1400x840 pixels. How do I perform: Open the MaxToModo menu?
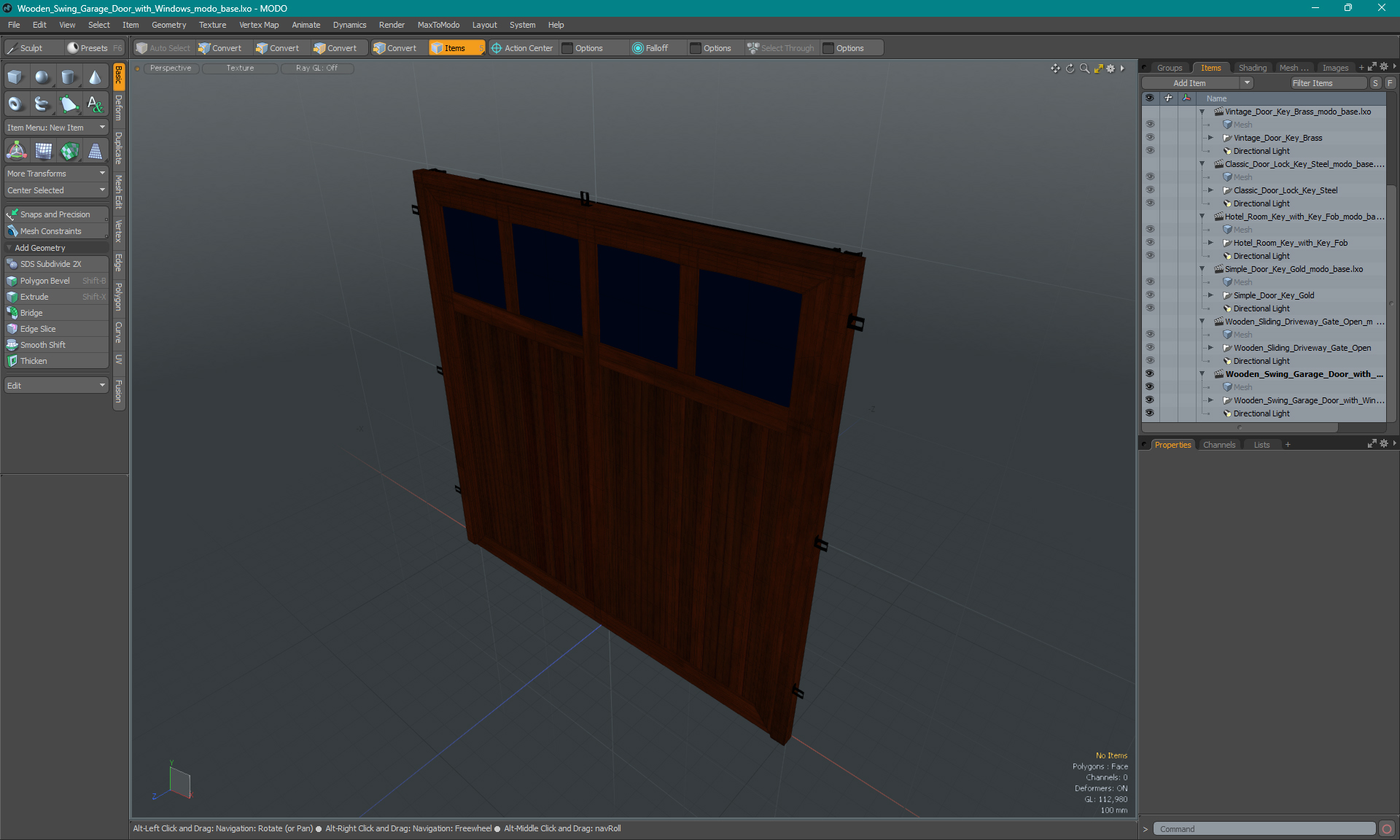438,25
